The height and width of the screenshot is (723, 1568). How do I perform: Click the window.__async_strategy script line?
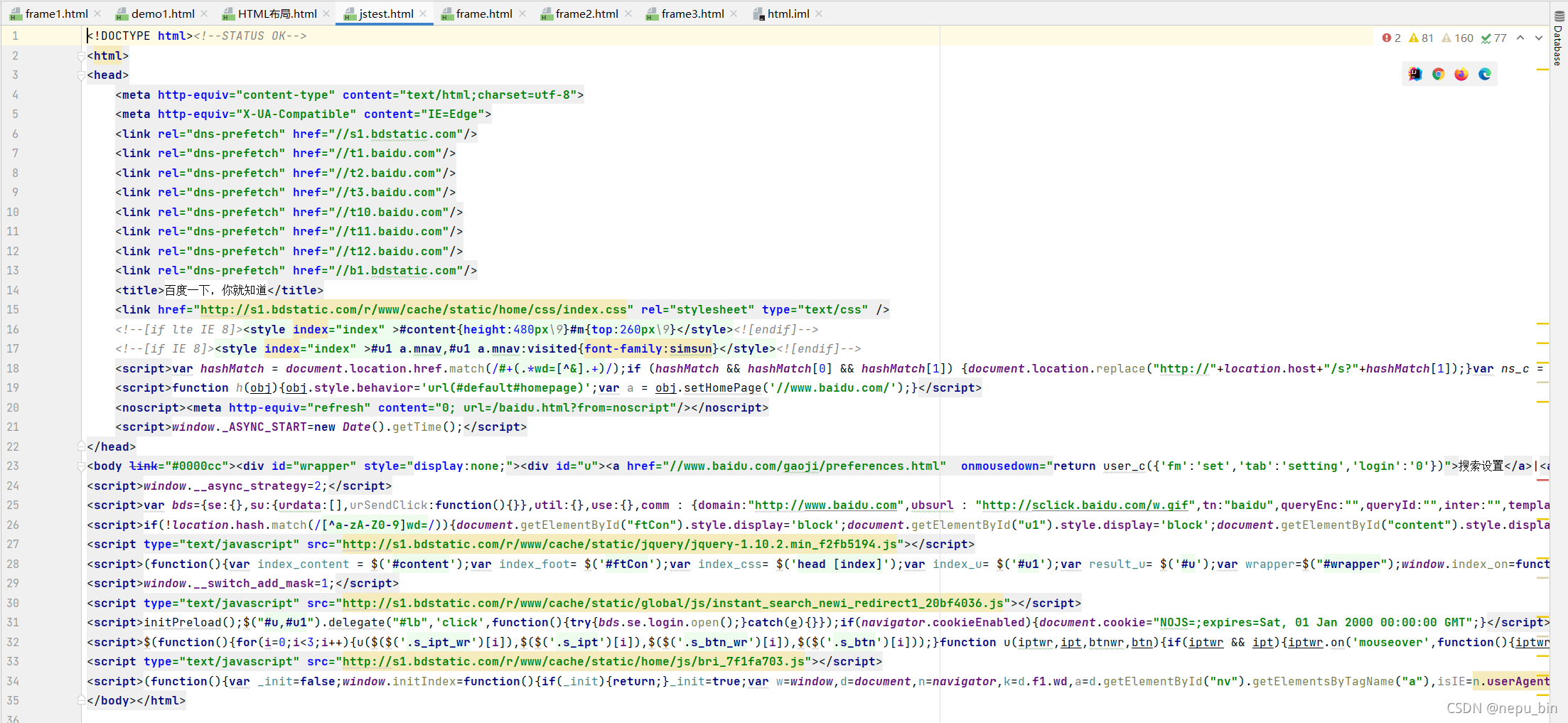[240, 486]
